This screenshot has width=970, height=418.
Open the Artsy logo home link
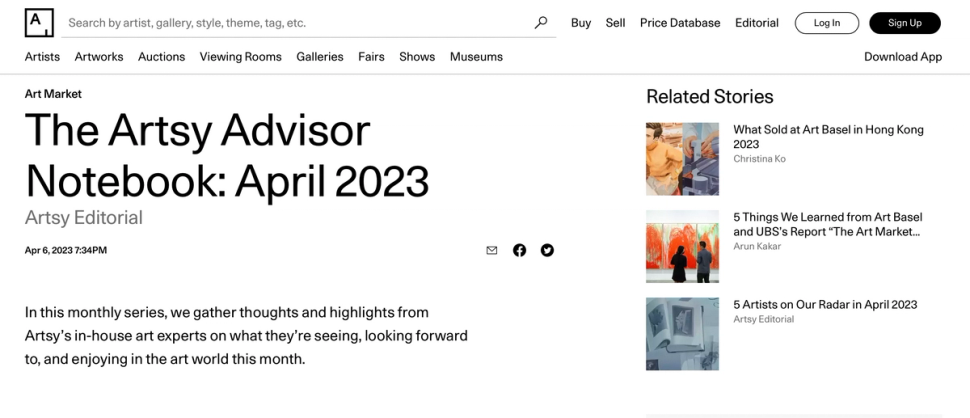(x=39, y=23)
